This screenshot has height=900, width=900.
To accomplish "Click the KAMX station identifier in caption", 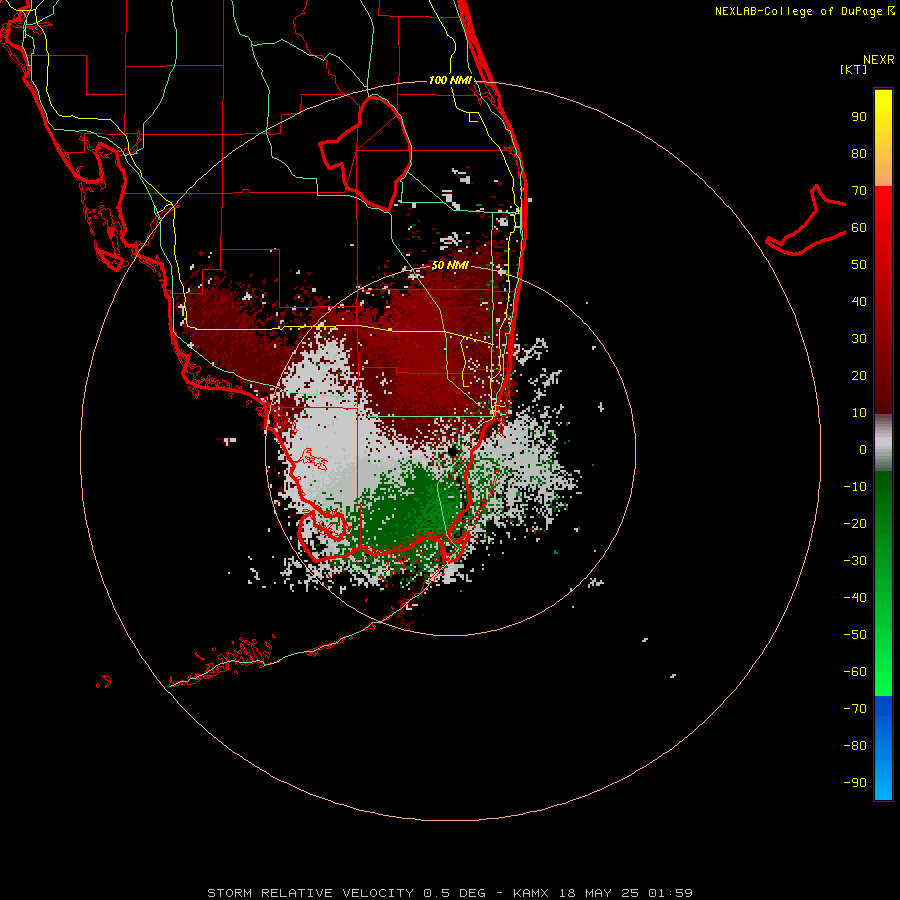I will coord(531,893).
